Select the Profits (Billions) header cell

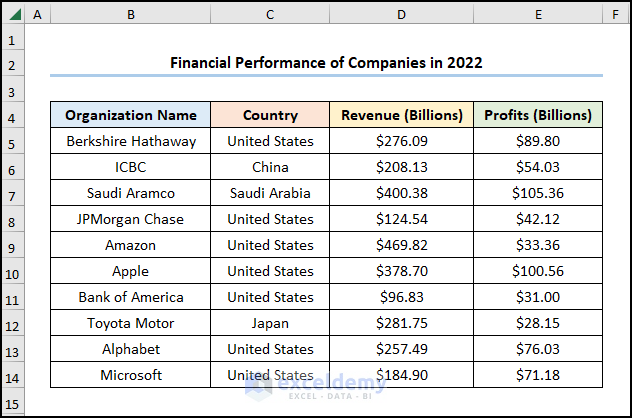tap(538, 115)
